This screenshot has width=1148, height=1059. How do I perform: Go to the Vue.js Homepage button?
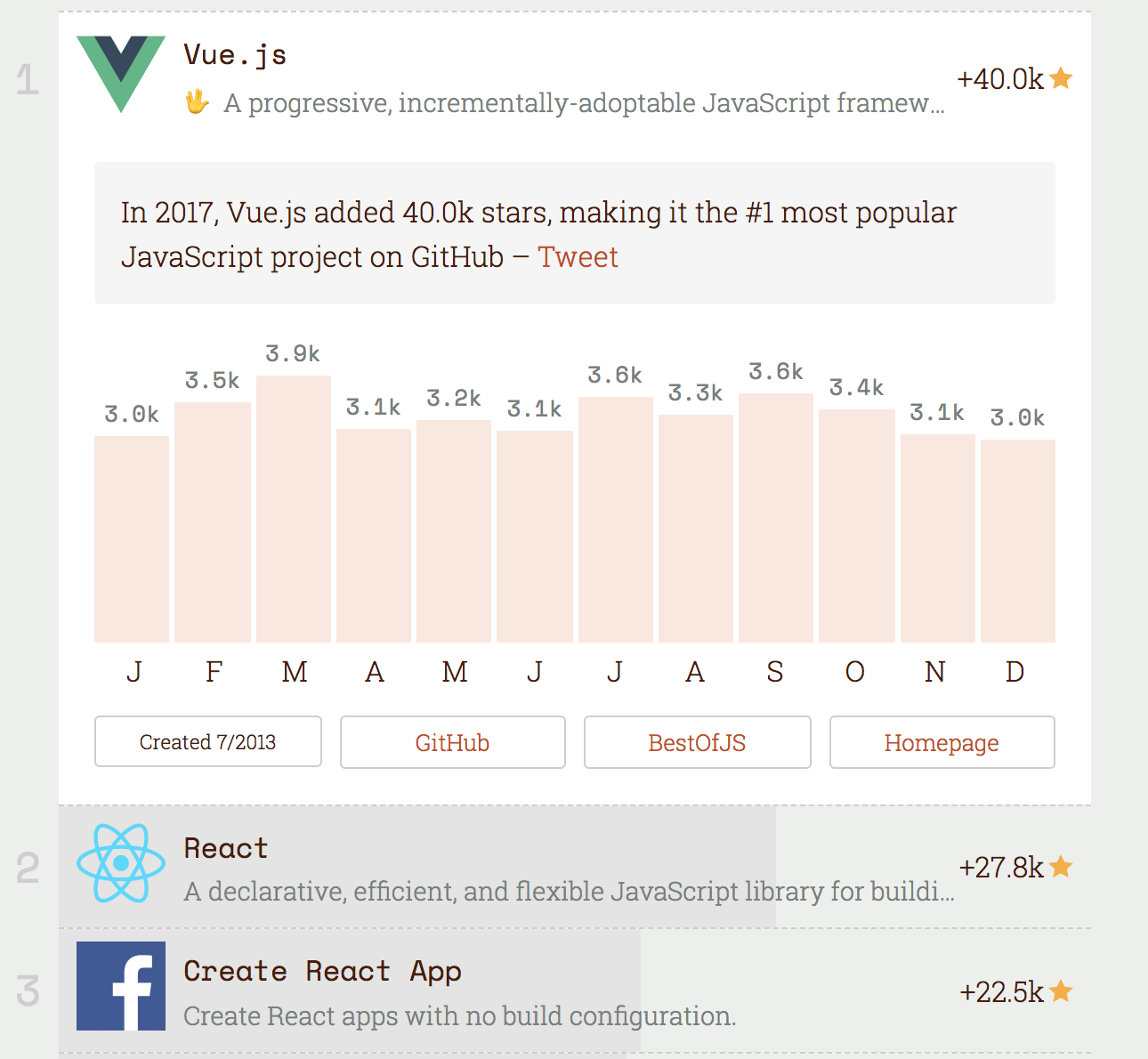pyautogui.click(x=942, y=742)
